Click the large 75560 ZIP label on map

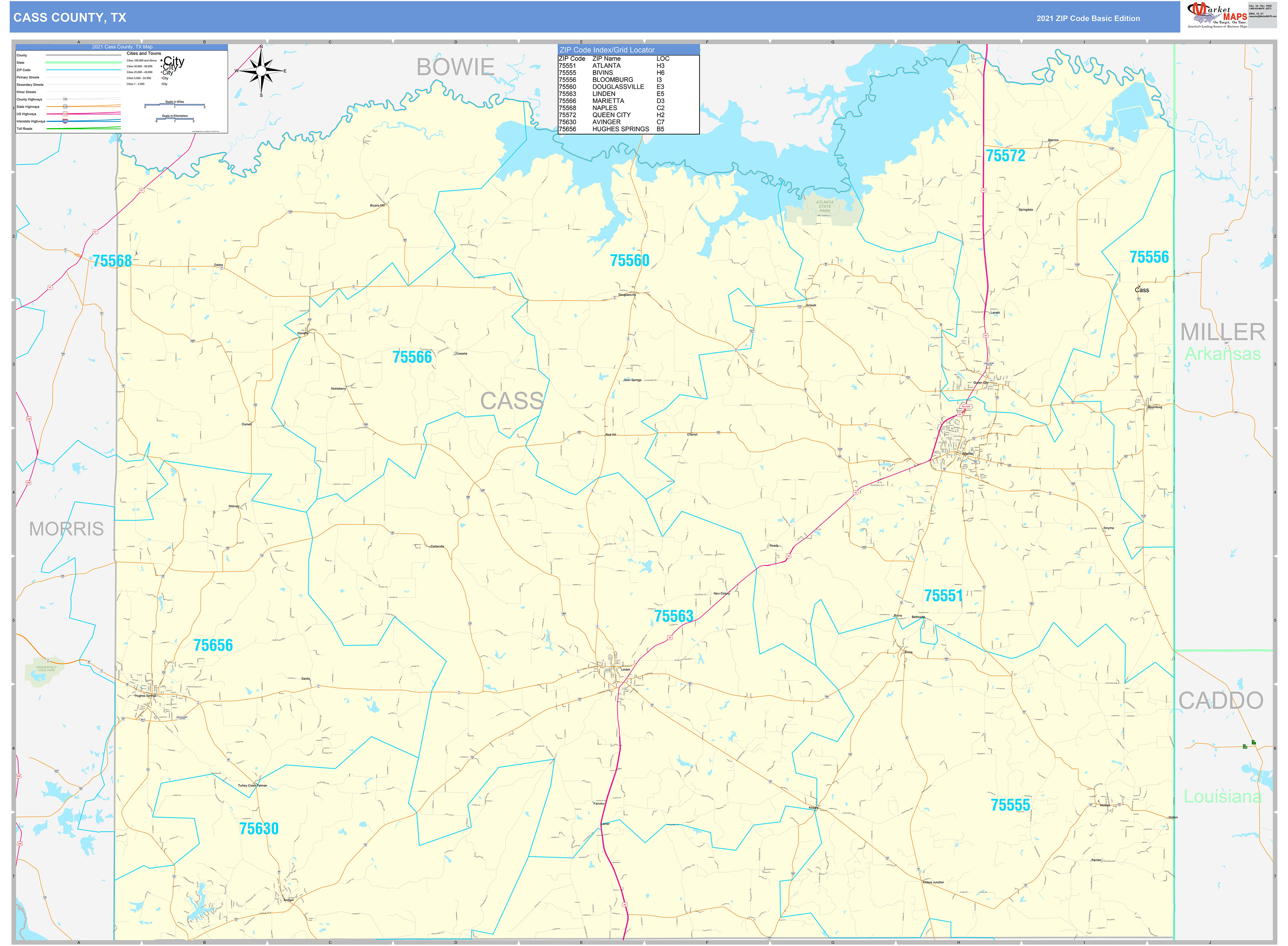point(630,261)
